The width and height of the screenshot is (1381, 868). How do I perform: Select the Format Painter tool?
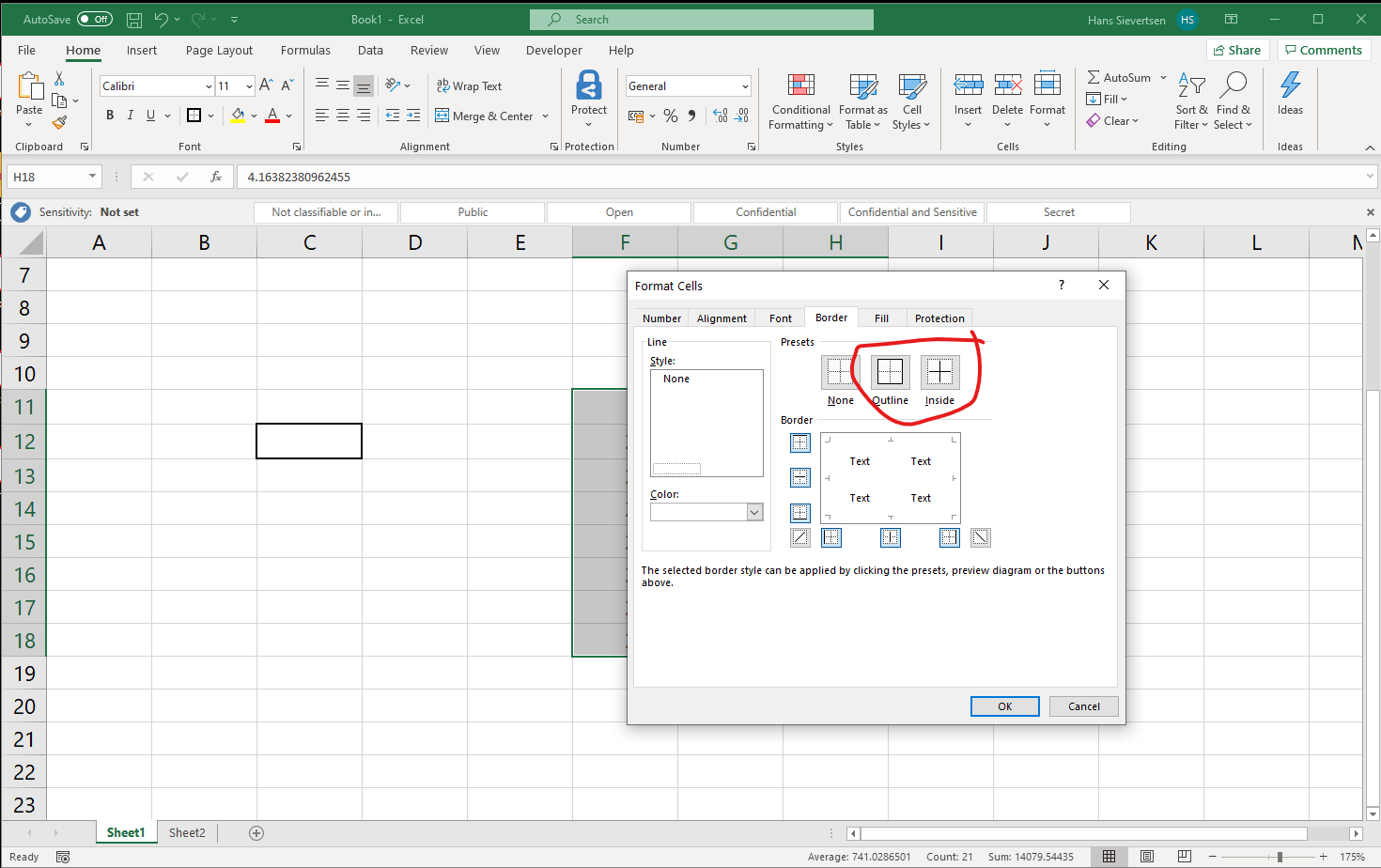[60, 122]
